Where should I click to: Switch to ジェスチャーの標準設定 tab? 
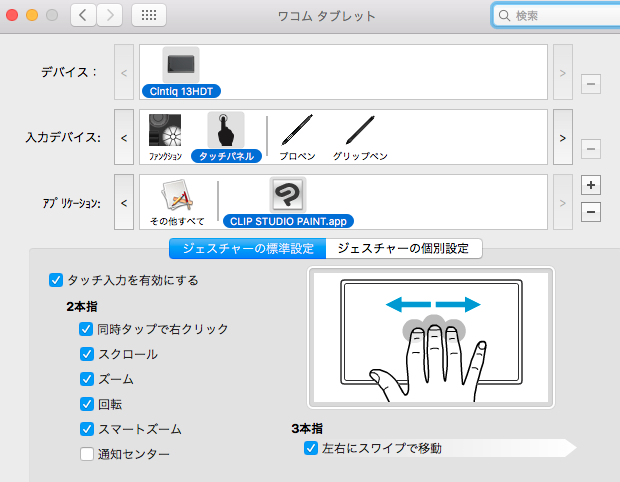(x=248, y=248)
